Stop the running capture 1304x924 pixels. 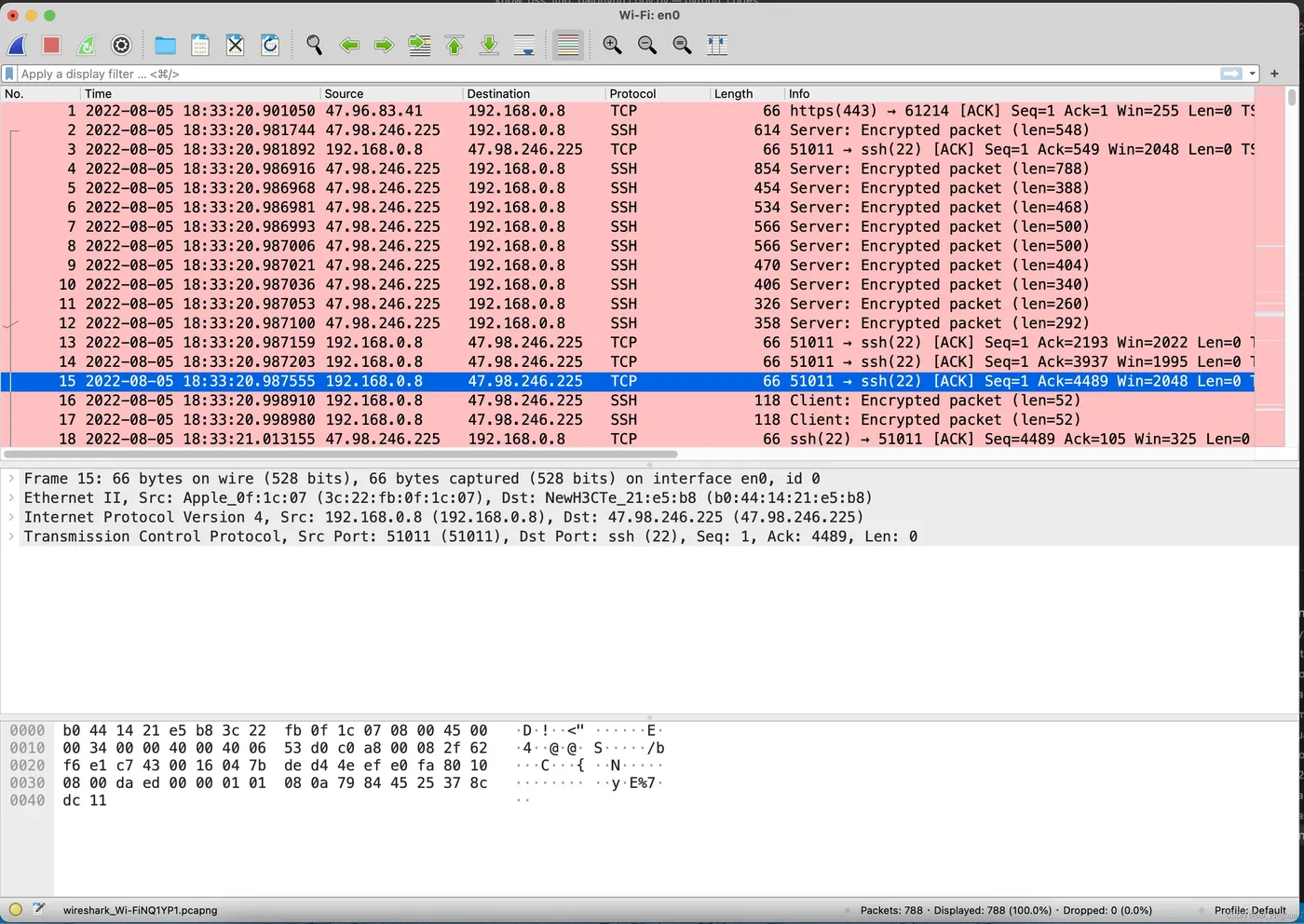click(51, 45)
